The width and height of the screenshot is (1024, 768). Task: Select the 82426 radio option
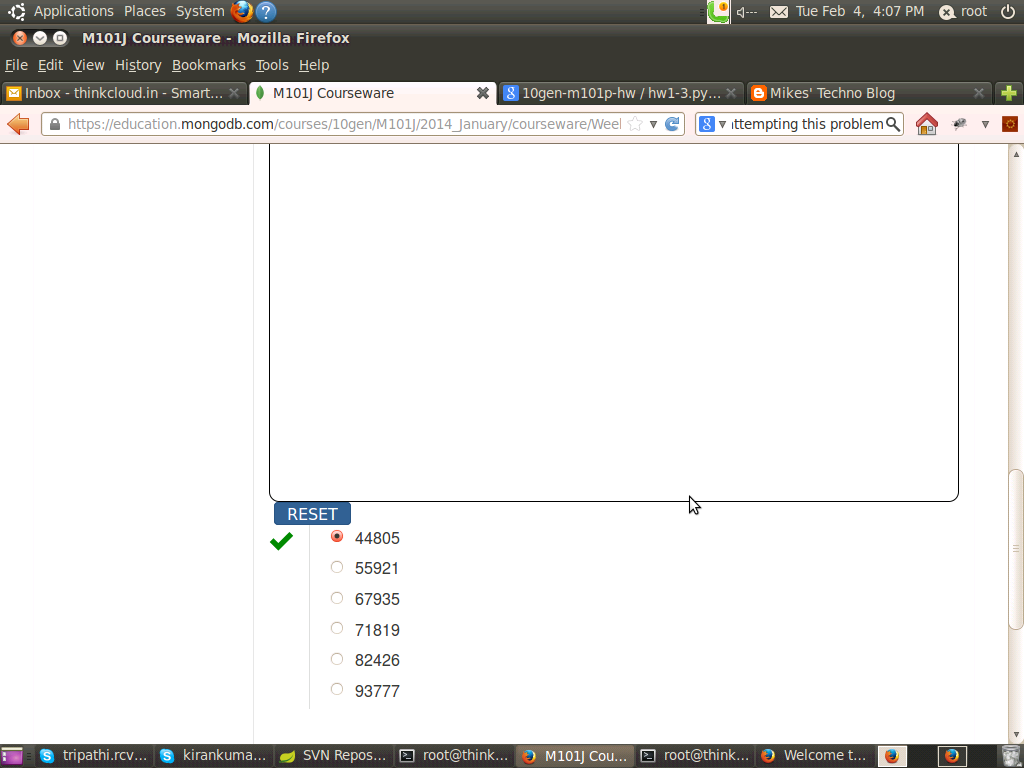(x=337, y=659)
